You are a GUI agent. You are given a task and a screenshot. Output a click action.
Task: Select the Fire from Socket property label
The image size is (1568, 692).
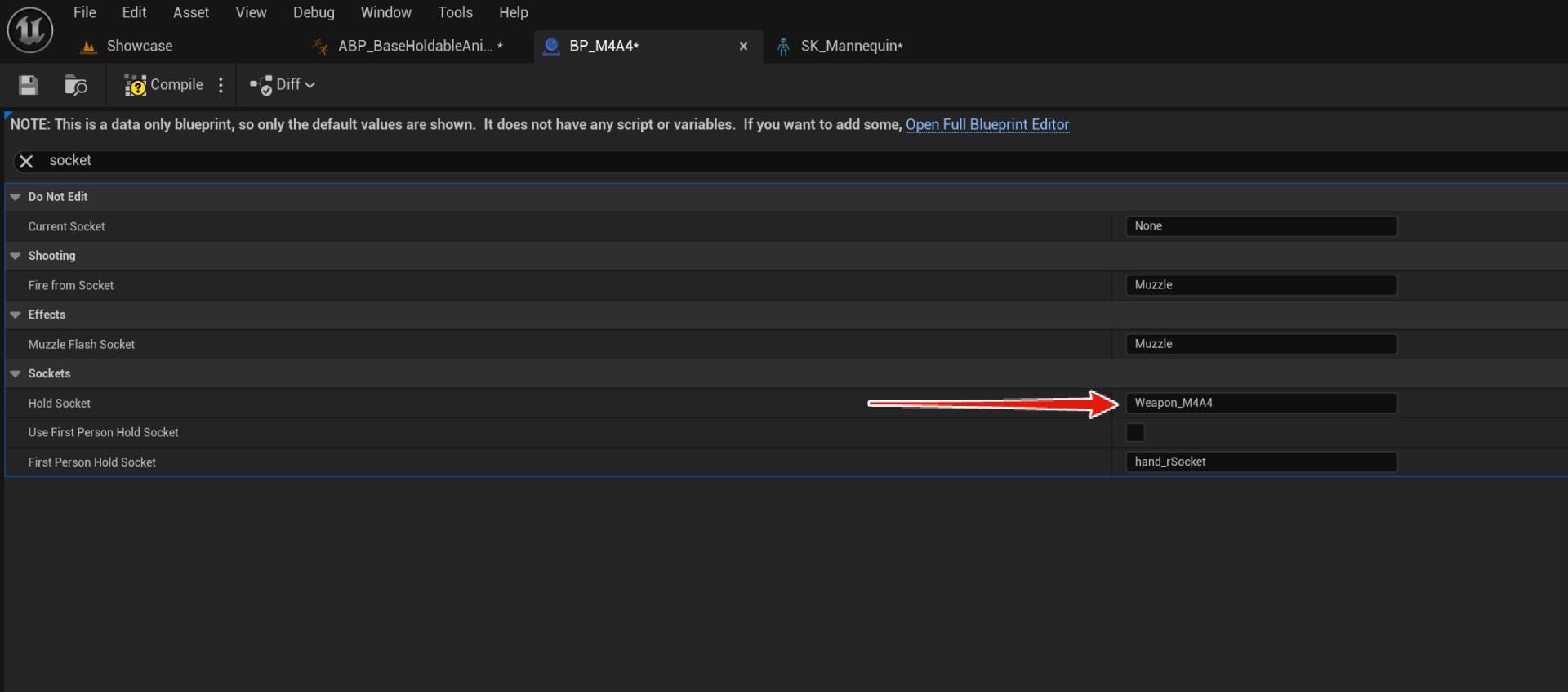(71, 285)
